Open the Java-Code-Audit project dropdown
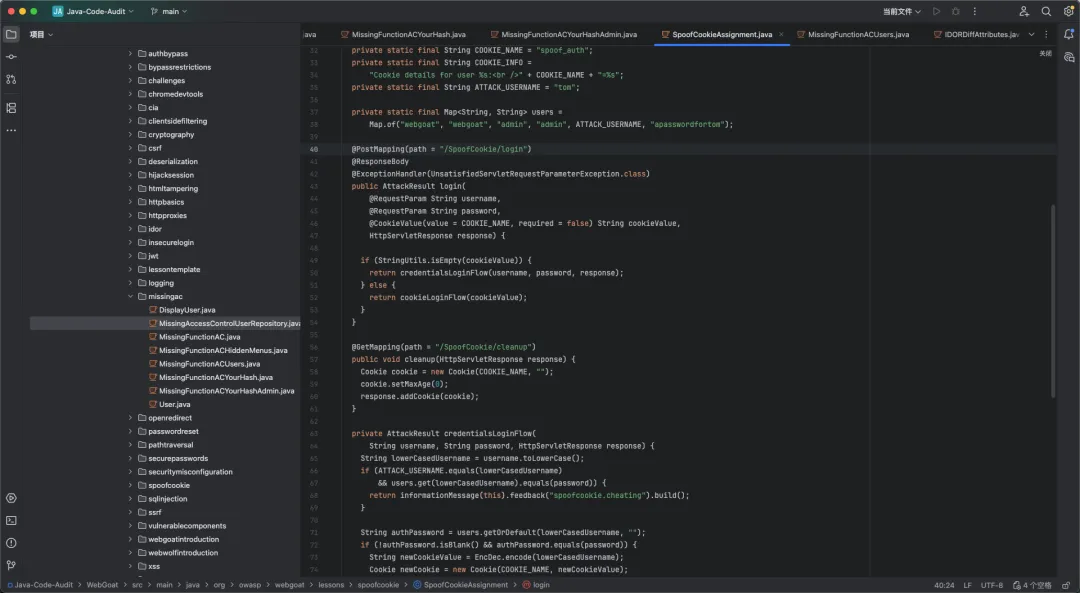This screenshot has width=1080, height=593. tap(93, 11)
